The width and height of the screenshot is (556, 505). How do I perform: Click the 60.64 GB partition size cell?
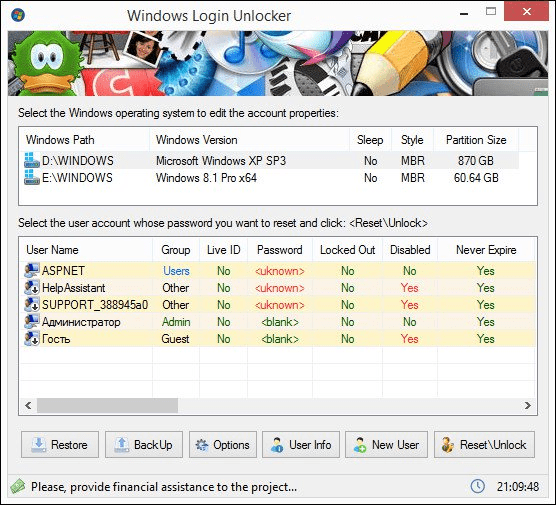coord(476,178)
